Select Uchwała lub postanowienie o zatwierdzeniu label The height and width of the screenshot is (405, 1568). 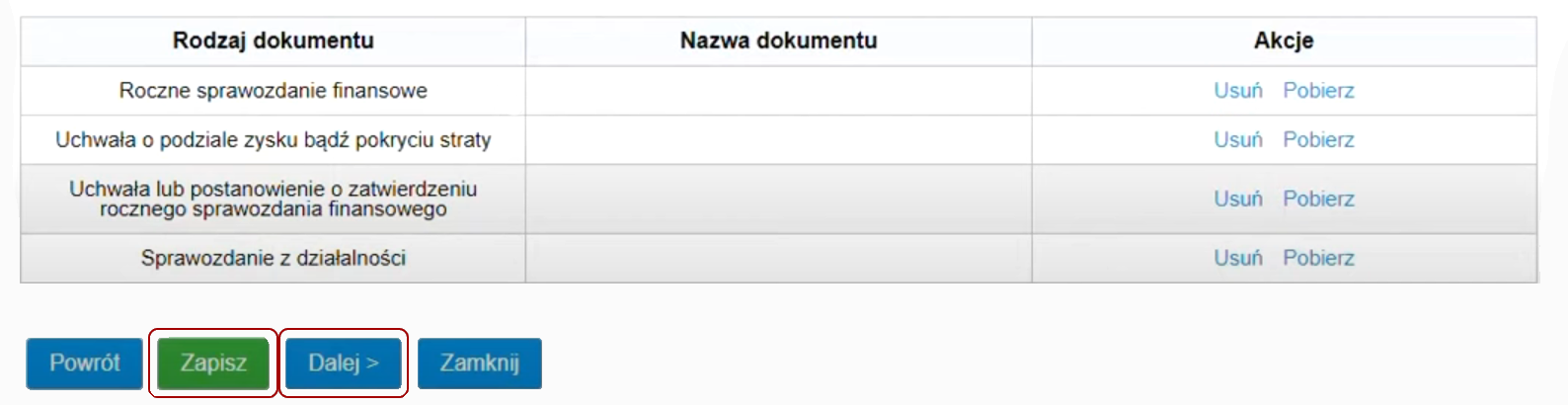[274, 199]
